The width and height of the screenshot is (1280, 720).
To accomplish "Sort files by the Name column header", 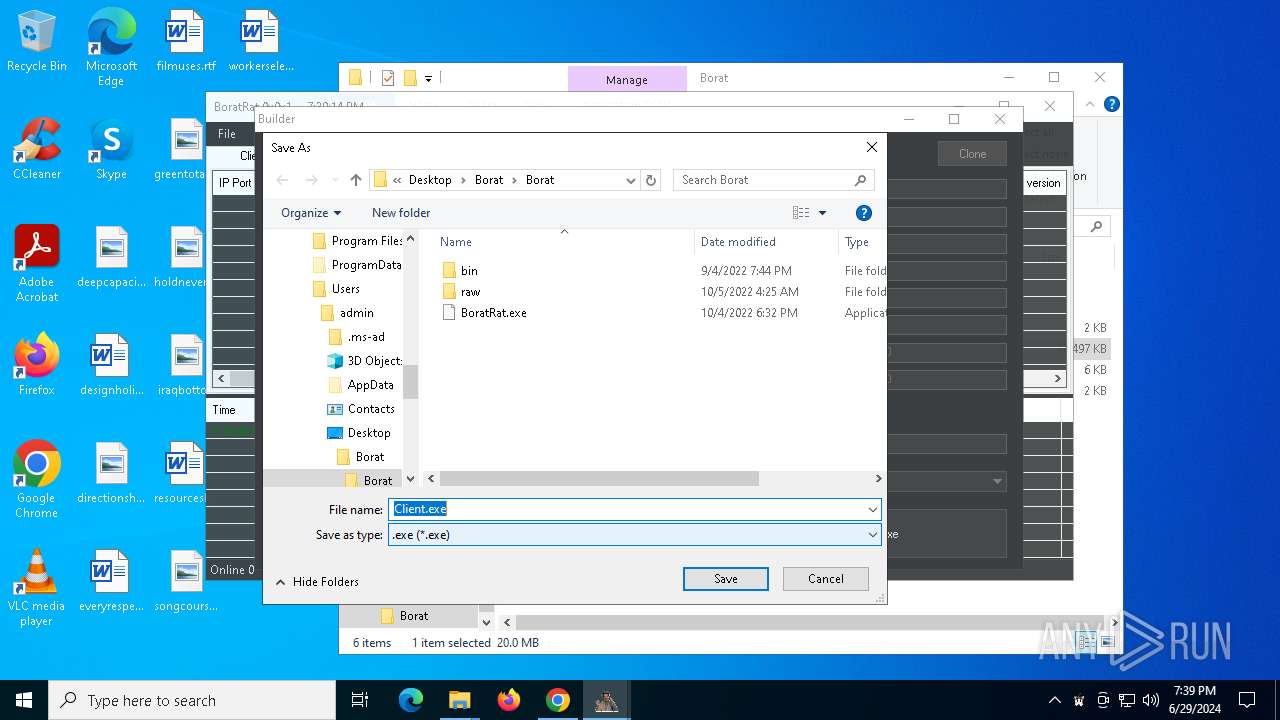I will click(x=563, y=242).
